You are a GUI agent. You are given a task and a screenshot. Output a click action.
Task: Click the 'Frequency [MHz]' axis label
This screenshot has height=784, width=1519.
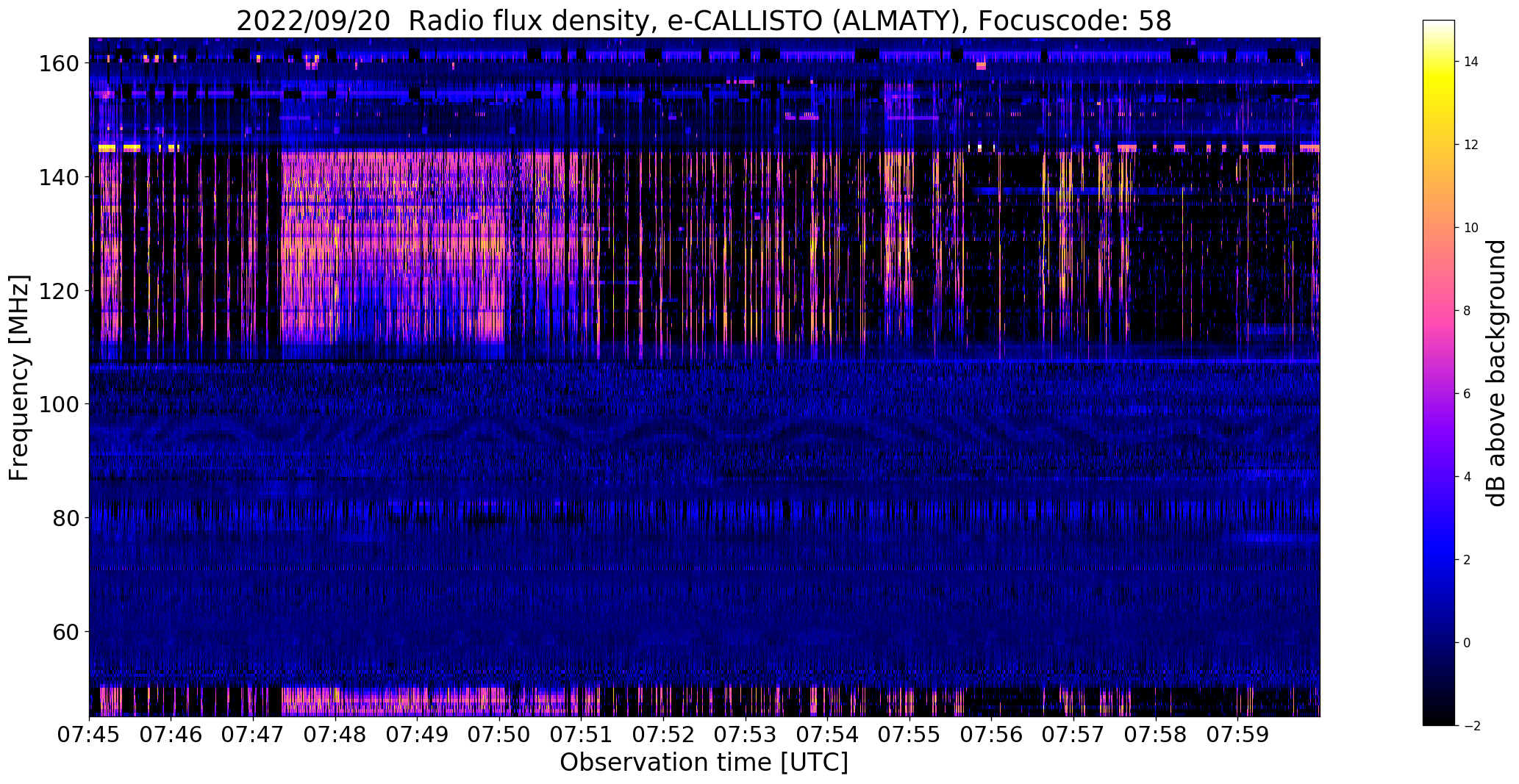click(x=19, y=378)
